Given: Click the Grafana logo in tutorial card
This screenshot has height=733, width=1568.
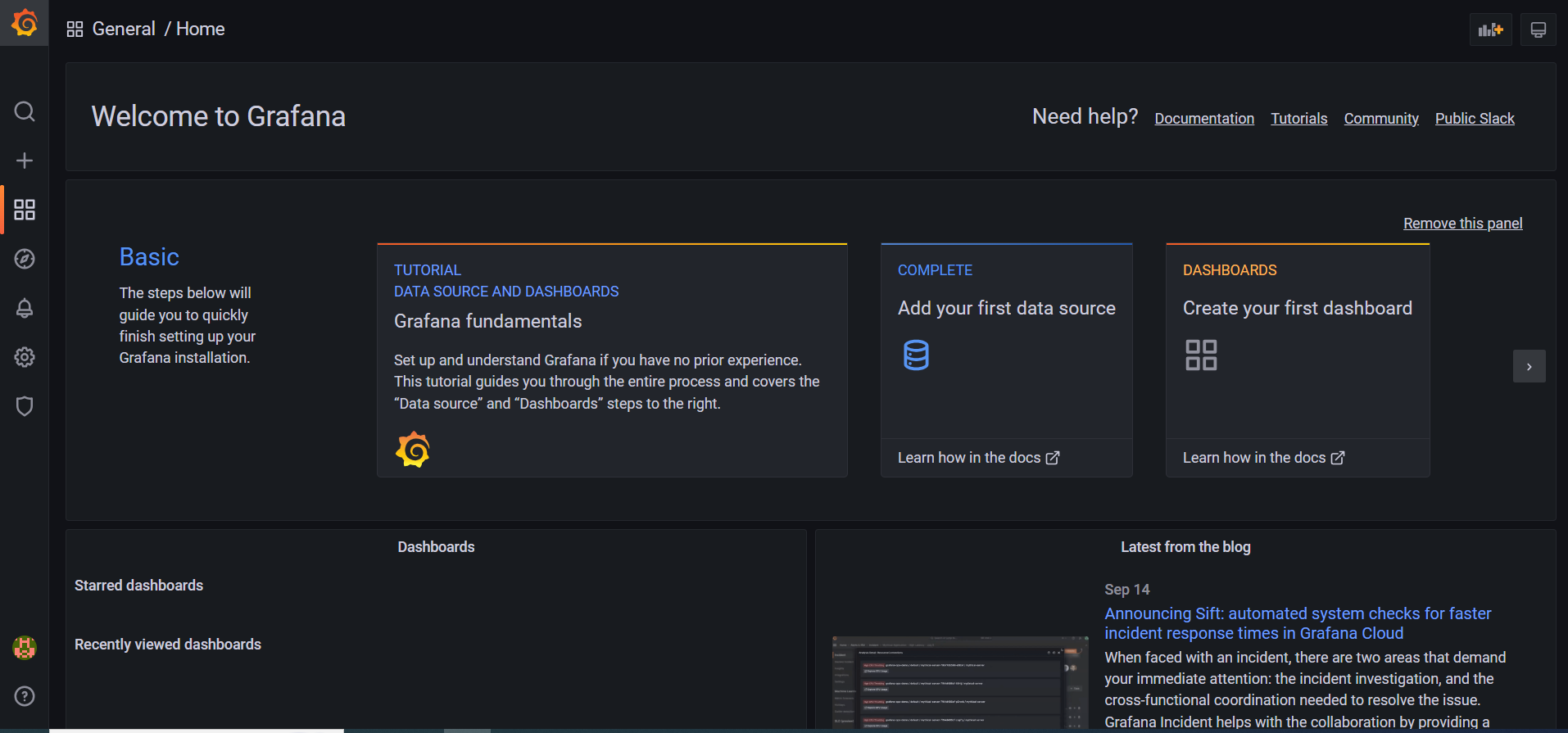Looking at the screenshot, I should (x=413, y=450).
